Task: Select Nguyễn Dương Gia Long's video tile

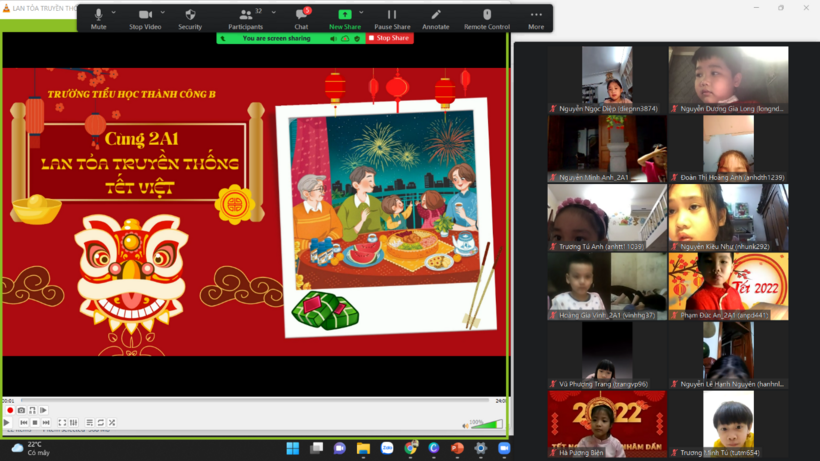Action: [x=728, y=79]
